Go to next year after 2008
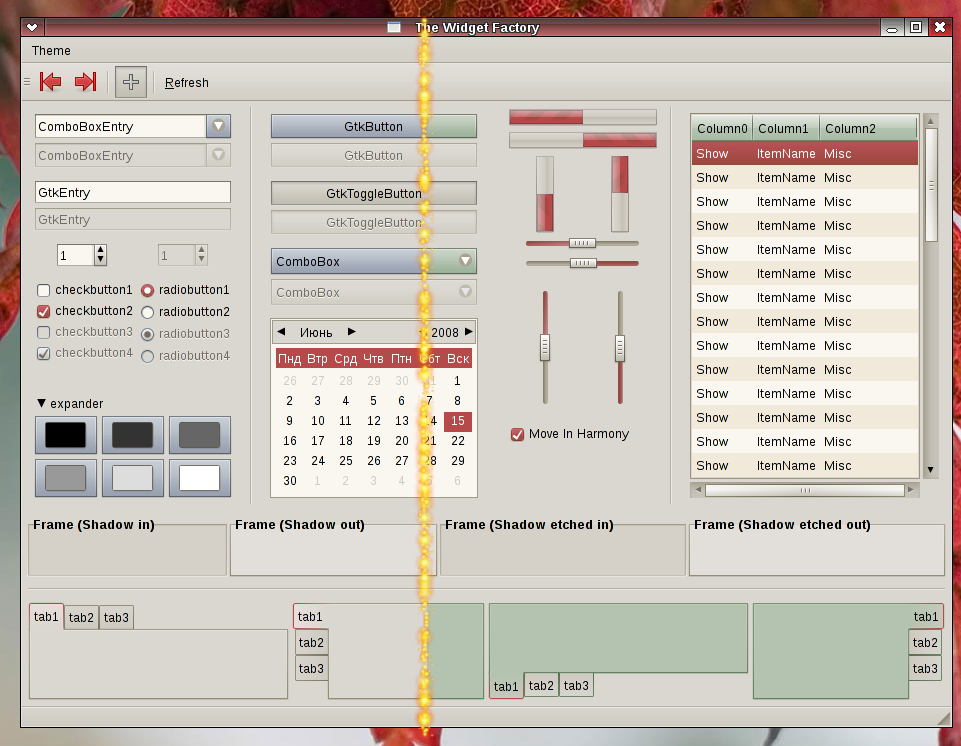Viewport: 961px width, 746px height. tap(469, 332)
